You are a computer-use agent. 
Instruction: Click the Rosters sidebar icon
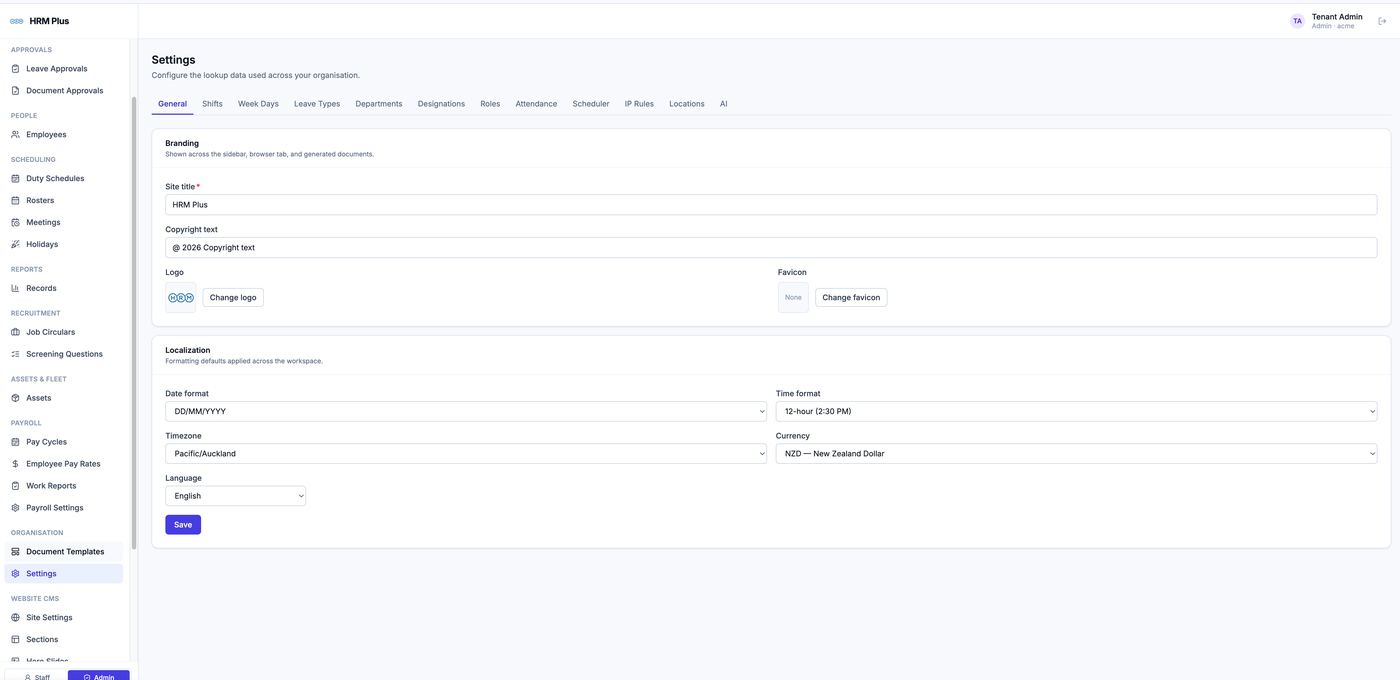coord(15,201)
